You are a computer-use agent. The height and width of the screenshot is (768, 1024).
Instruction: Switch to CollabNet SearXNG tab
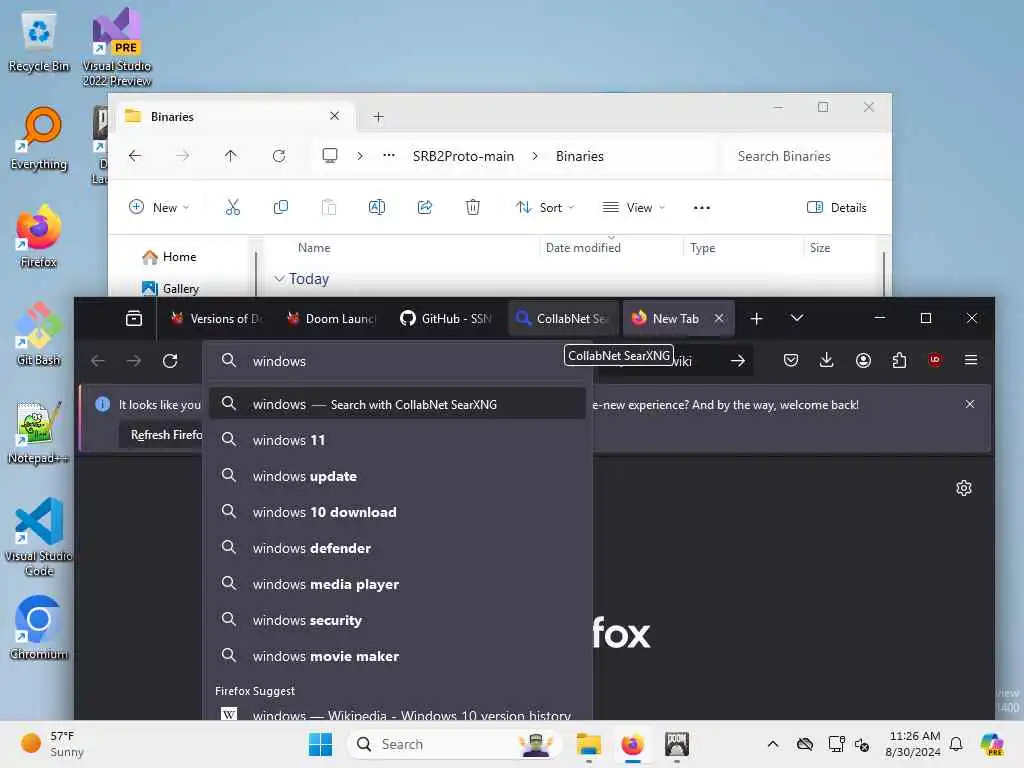point(563,319)
